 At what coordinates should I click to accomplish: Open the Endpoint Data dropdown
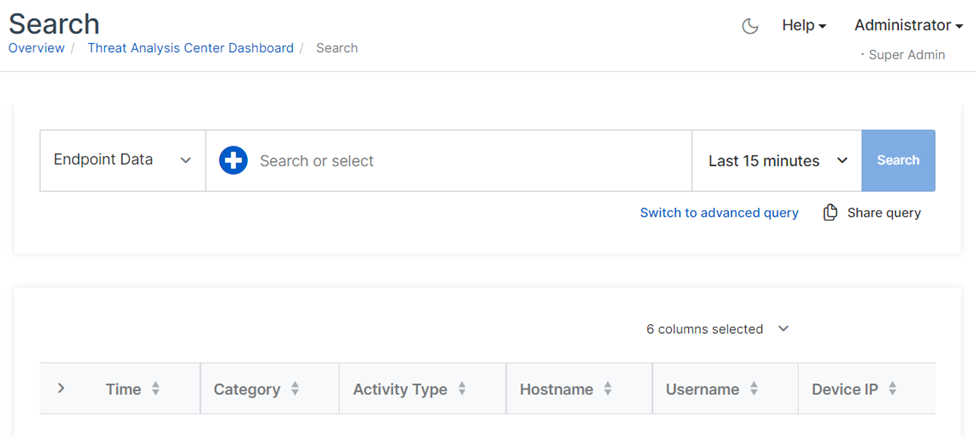pos(122,160)
